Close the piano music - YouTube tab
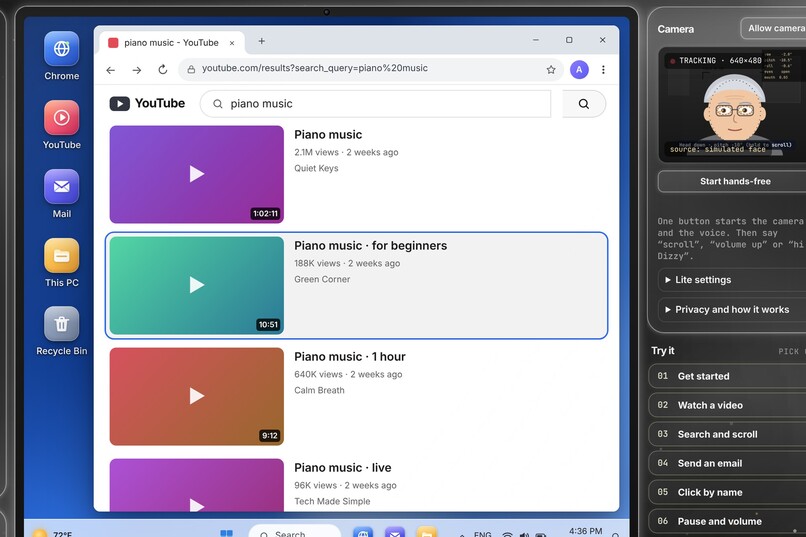806x537 pixels. click(232, 43)
